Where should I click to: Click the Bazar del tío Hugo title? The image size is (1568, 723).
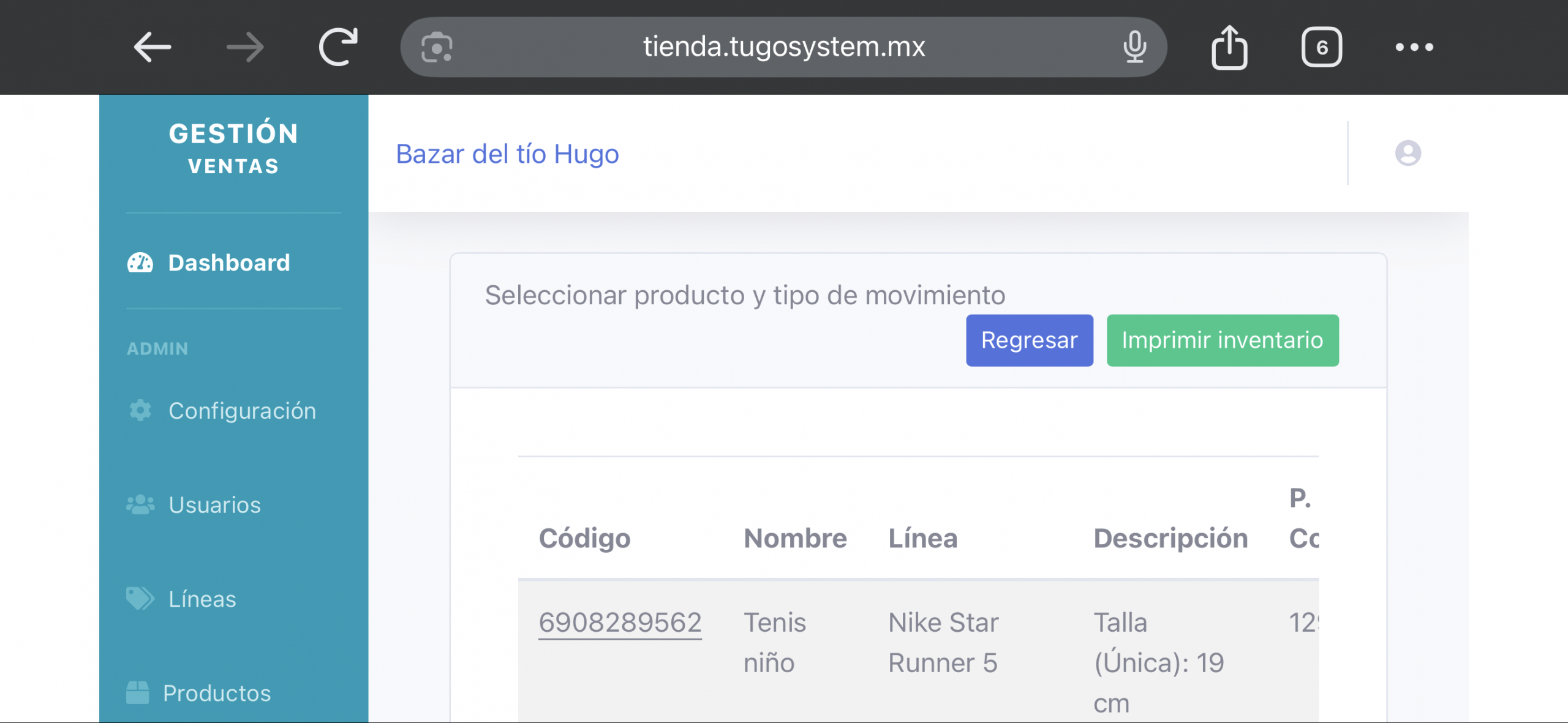(x=507, y=154)
